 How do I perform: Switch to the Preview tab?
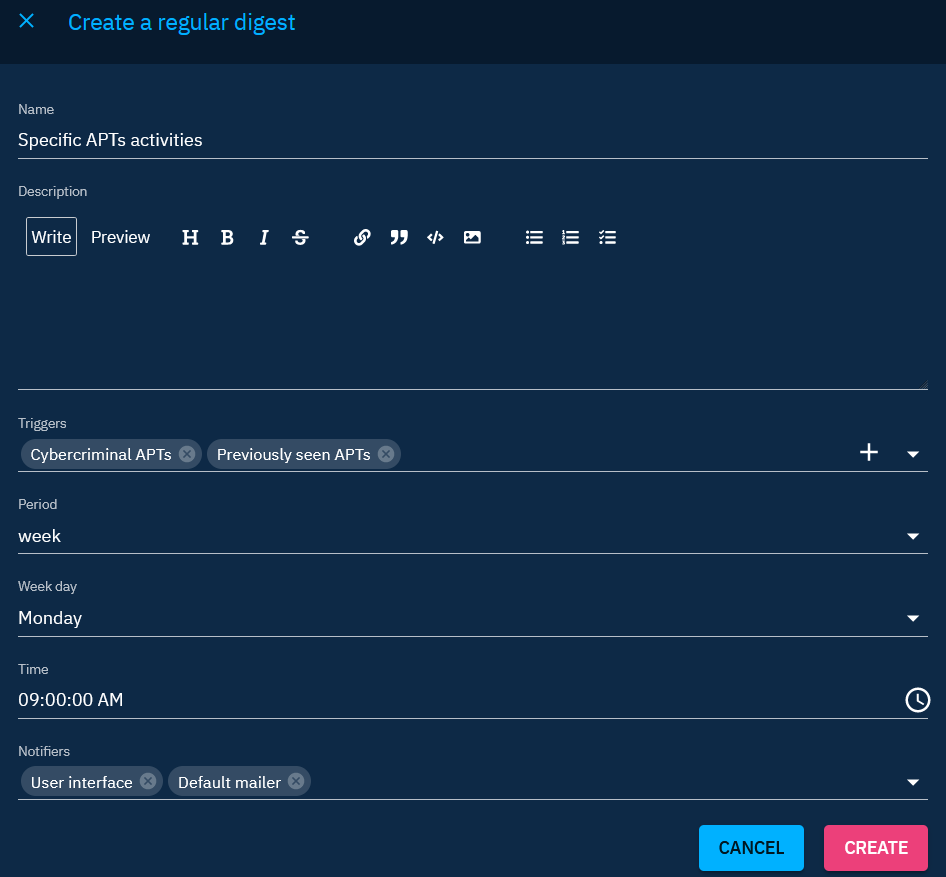pyautogui.click(x=120, y=237)
